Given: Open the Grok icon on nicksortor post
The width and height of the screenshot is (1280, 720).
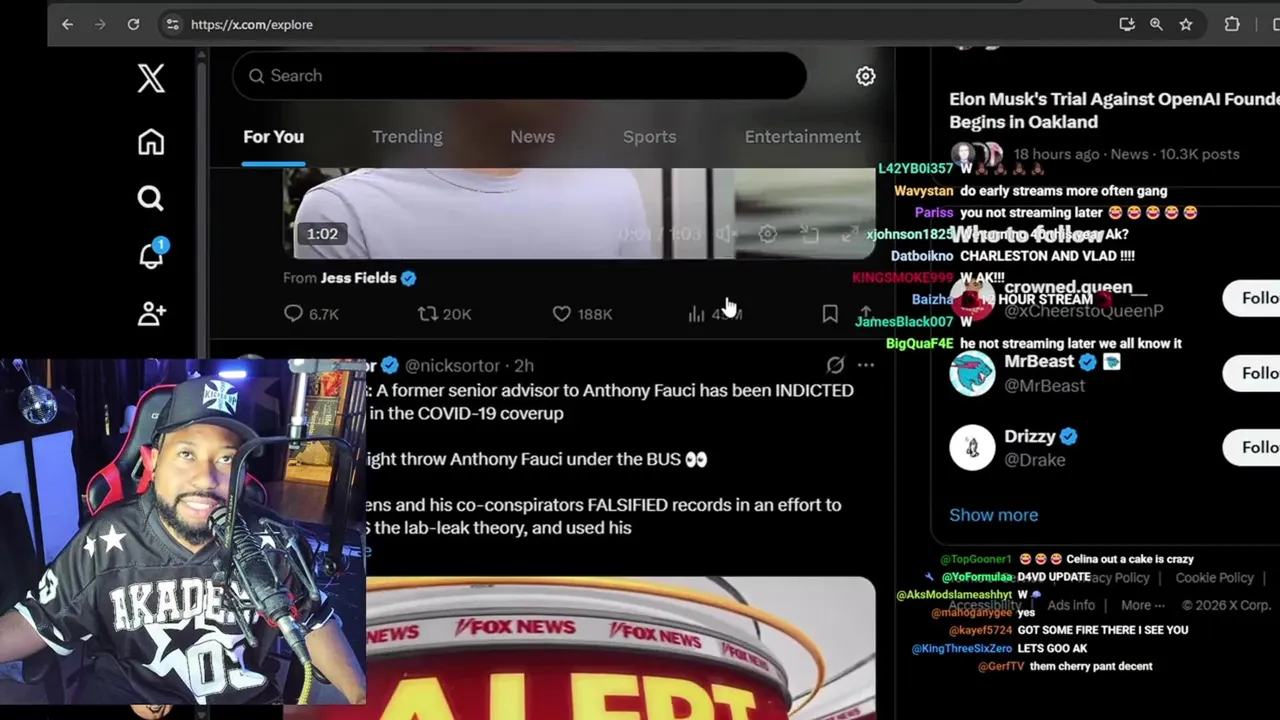Looking at the screenshot, I should coord(835,366).
